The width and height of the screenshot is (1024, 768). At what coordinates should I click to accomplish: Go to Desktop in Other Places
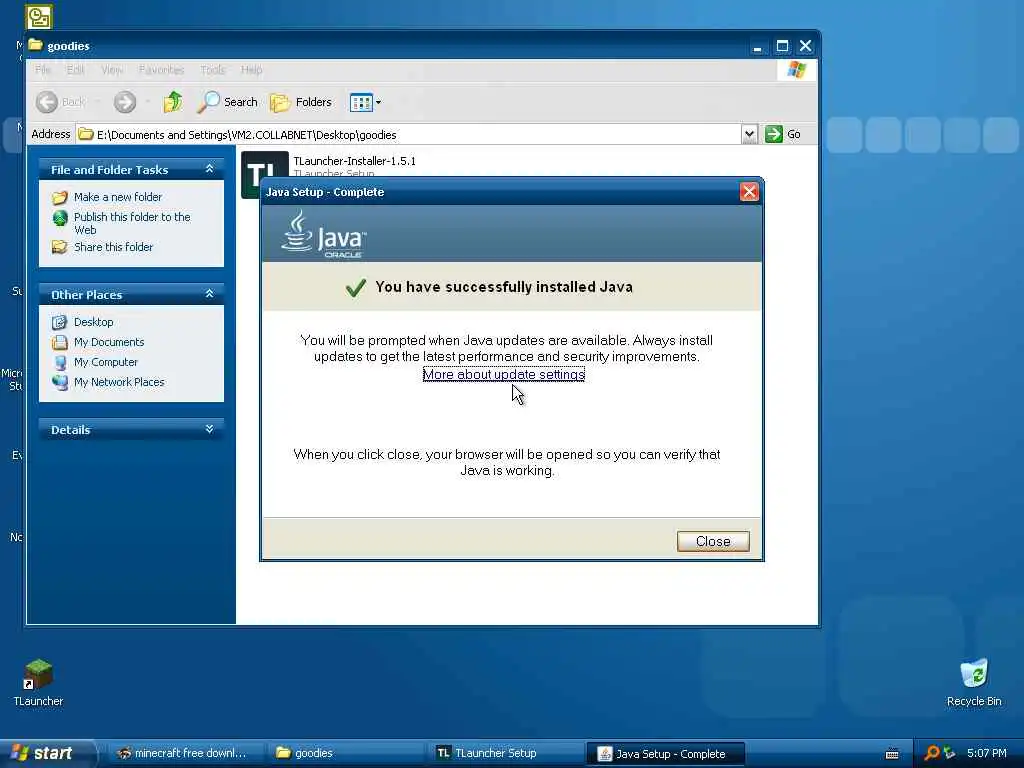point(93,322)
